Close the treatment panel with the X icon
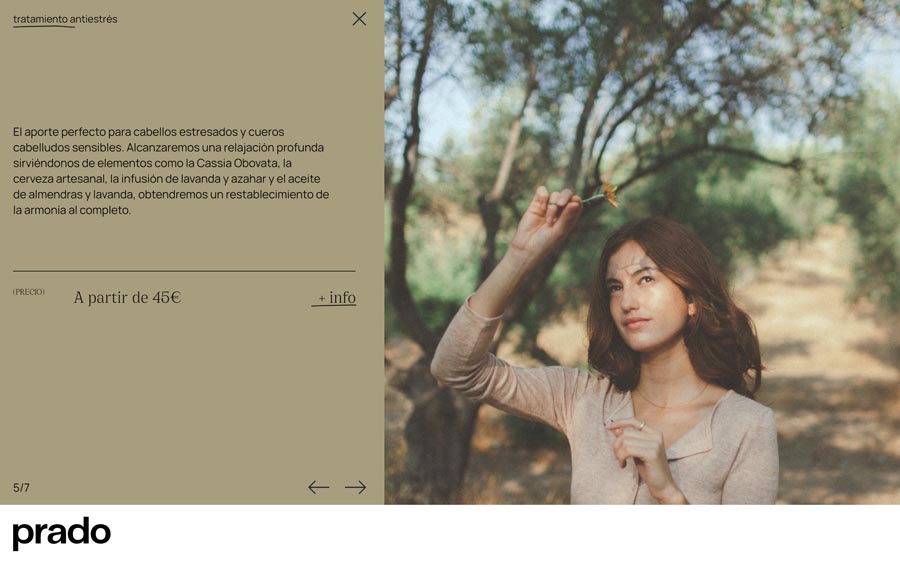Image resolution: width=900 pixels, height=563 pixels. click(359, 19)
